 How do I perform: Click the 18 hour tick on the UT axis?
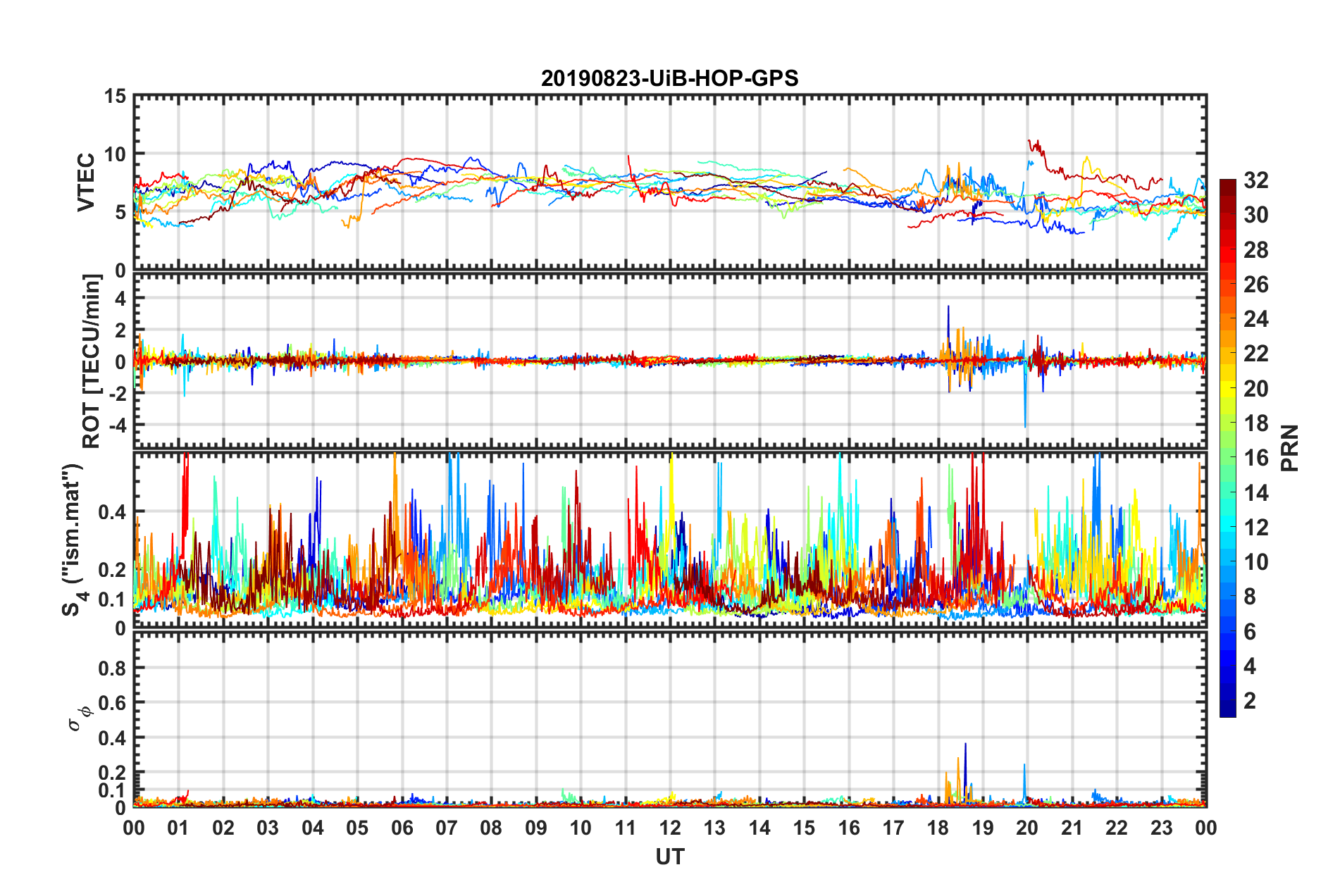(x=938, y=828)
